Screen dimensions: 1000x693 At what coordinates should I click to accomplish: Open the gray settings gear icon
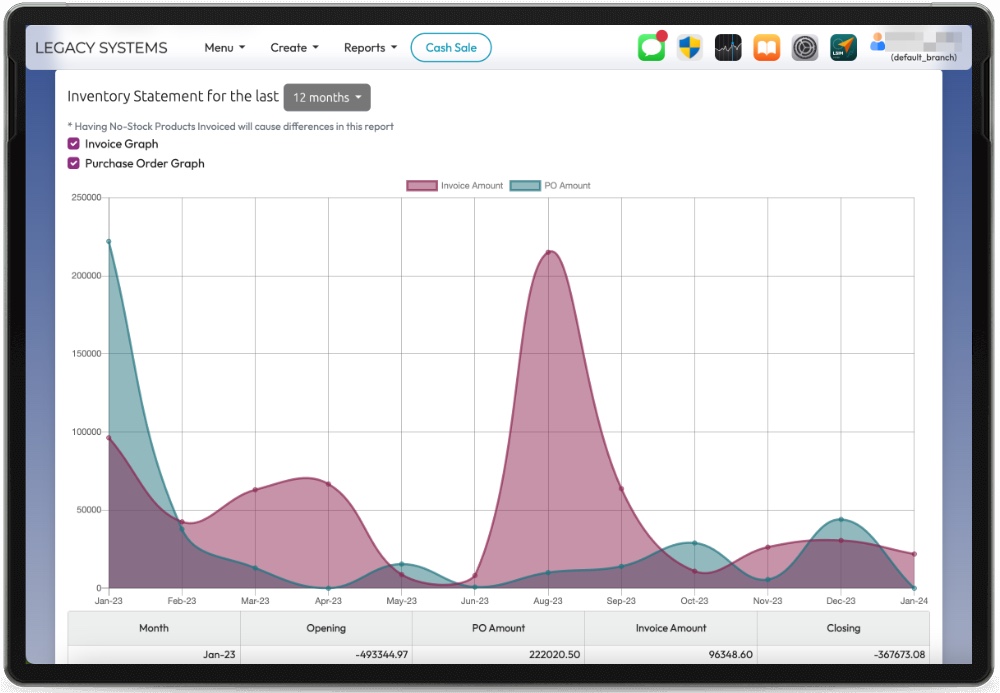point(805,48)
